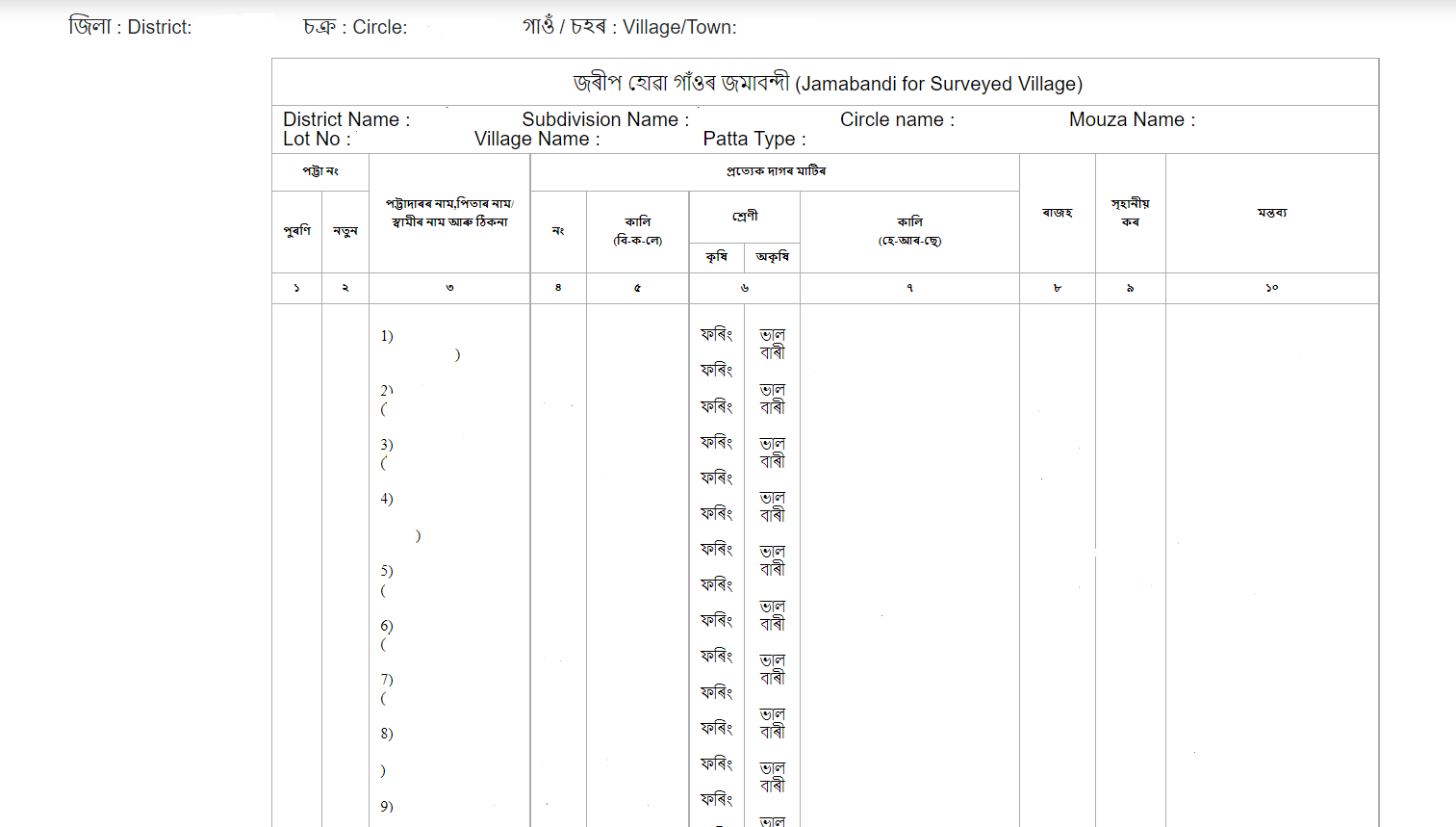Click the 'গাওঁ / চহৰ : Village/Town:' label
1456x827 pixels.
click(629, 27)
